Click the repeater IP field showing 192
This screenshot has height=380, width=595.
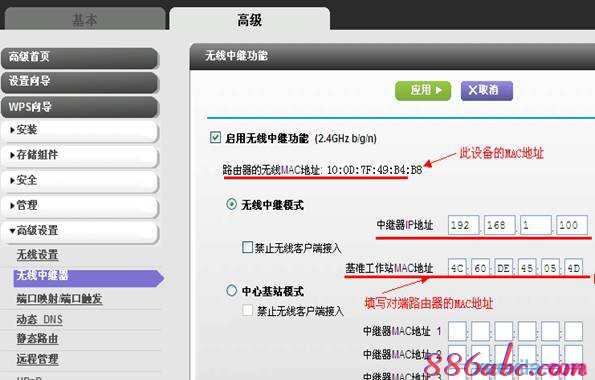[463, 225]
